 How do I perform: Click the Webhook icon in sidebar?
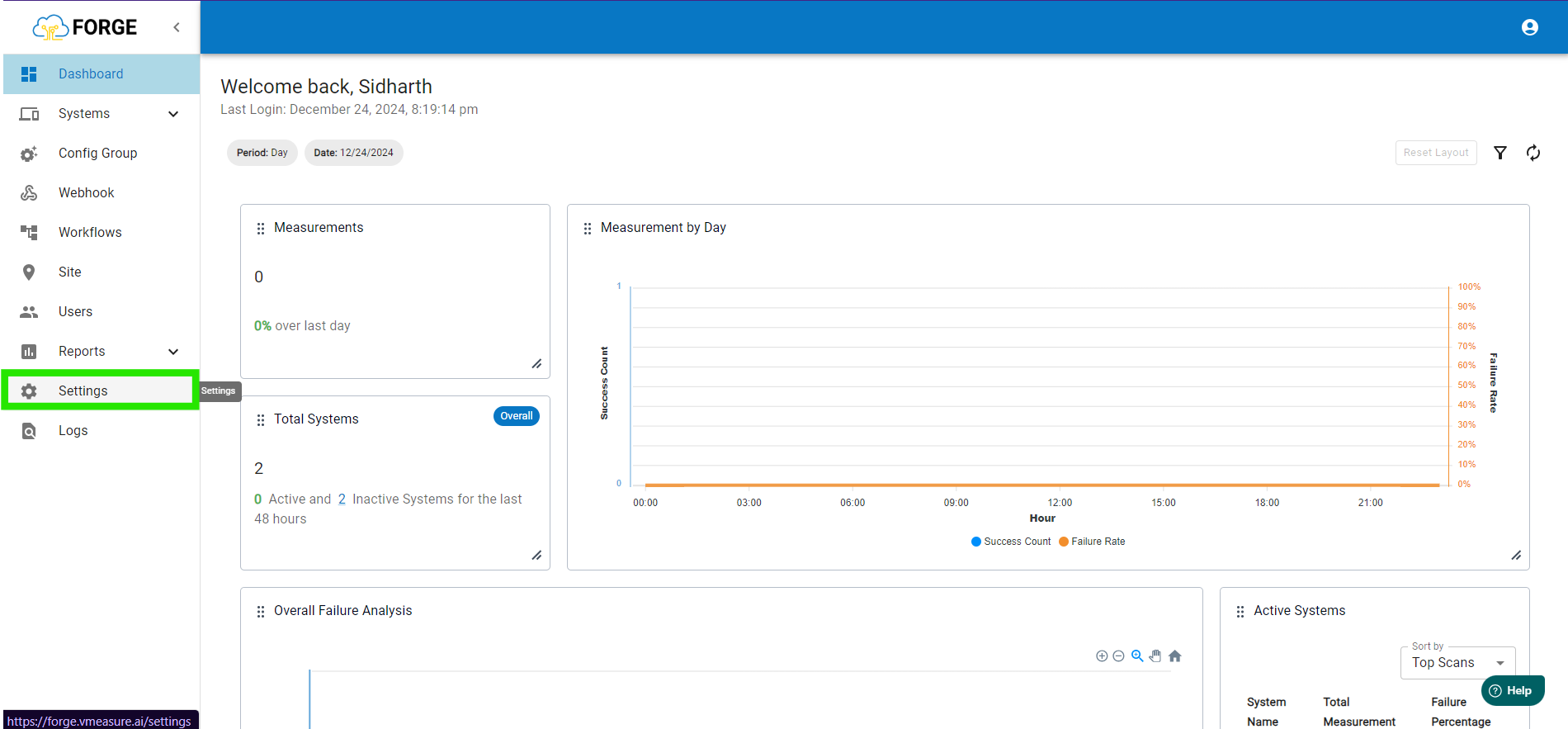(29, 193)
